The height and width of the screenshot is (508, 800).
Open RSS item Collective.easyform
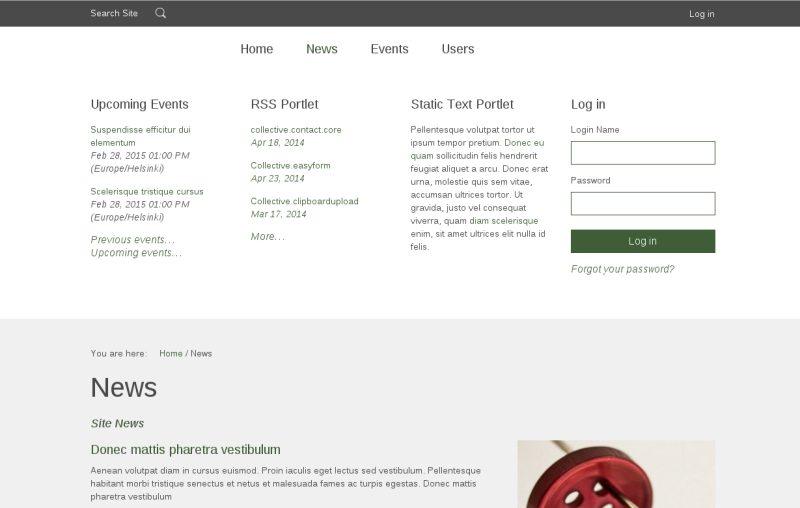pos(290,165)
